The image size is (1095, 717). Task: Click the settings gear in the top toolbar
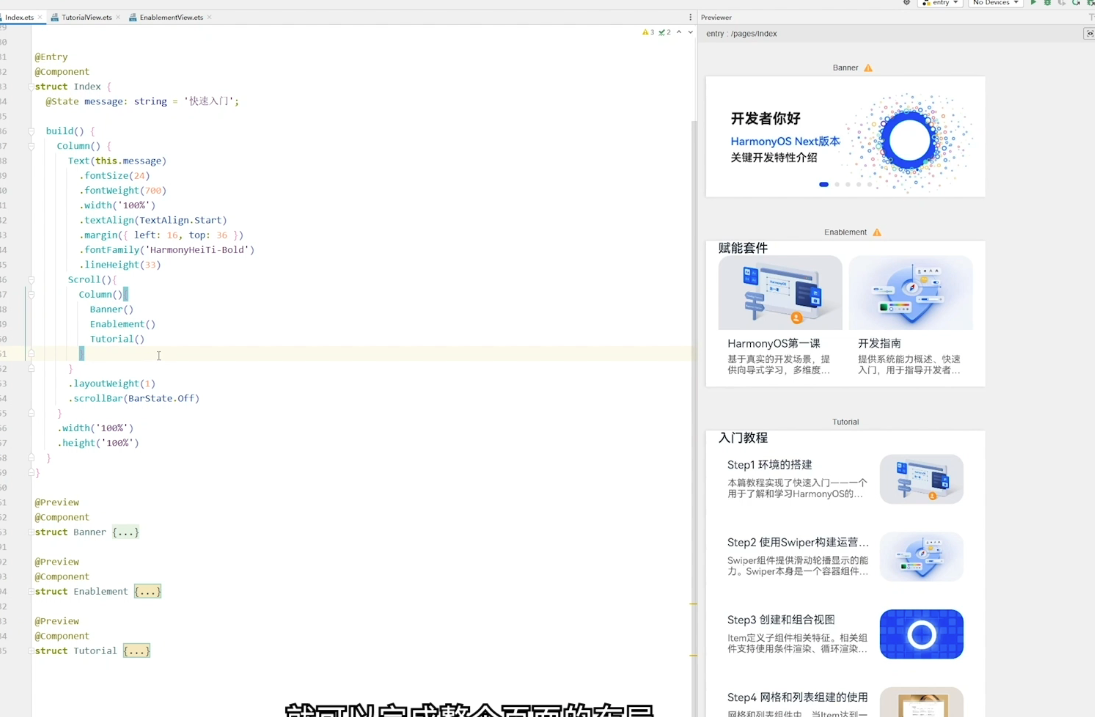(906, 3)
